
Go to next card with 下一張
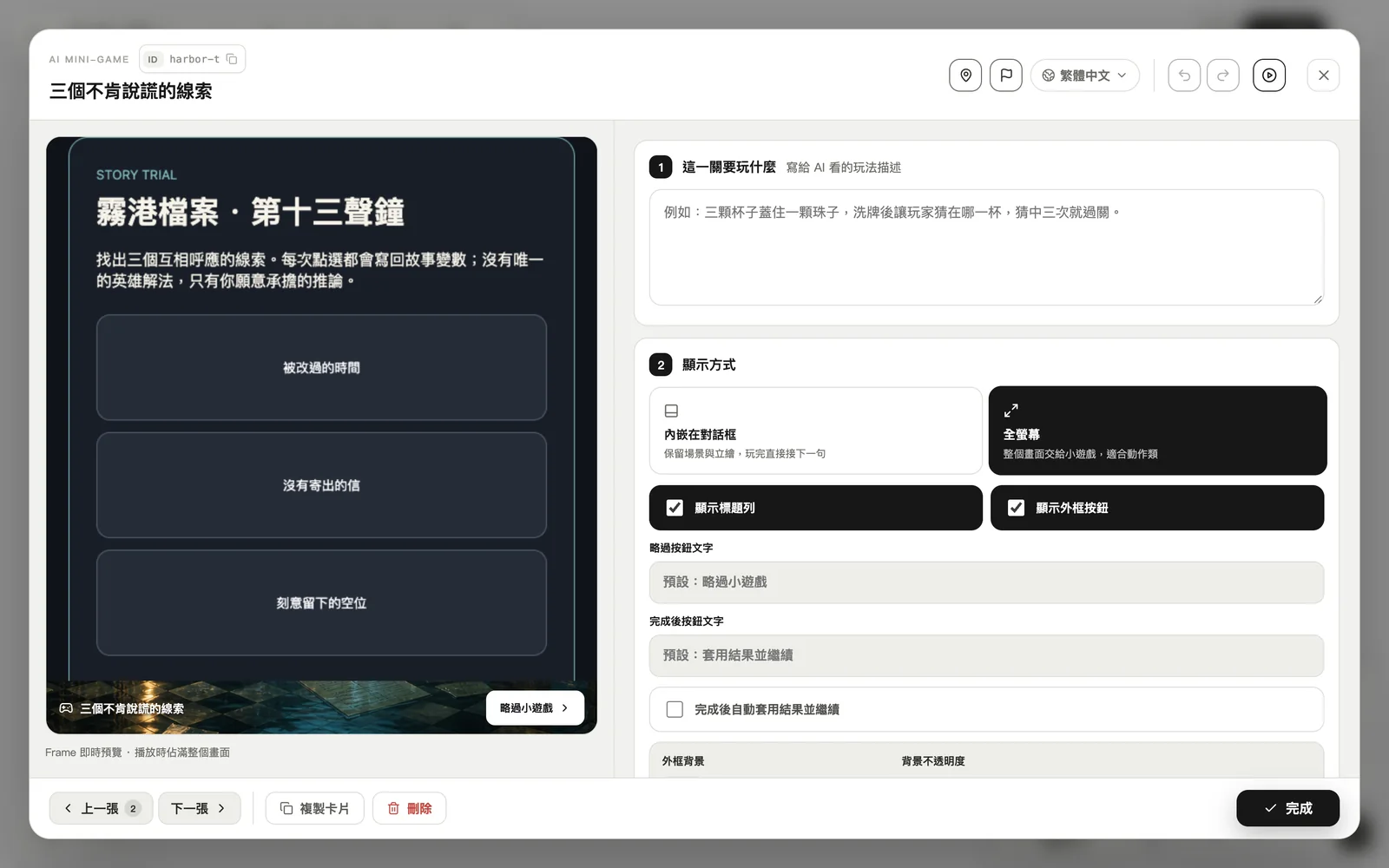tap(199, 808)
